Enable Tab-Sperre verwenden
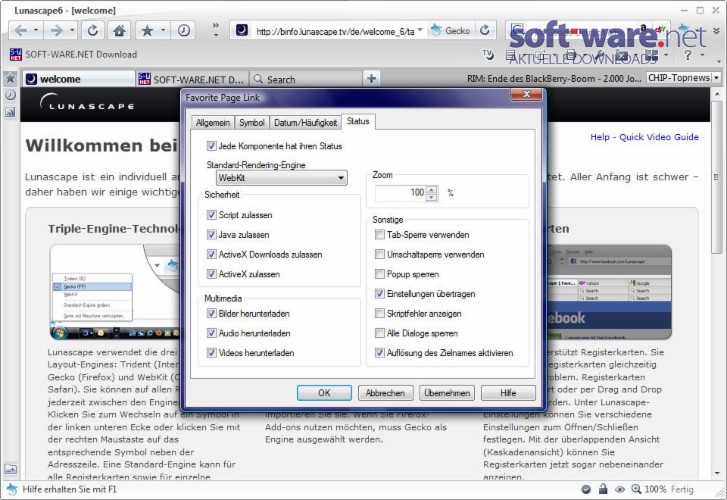This screenshot has width=727, height=500. (380, 235)
